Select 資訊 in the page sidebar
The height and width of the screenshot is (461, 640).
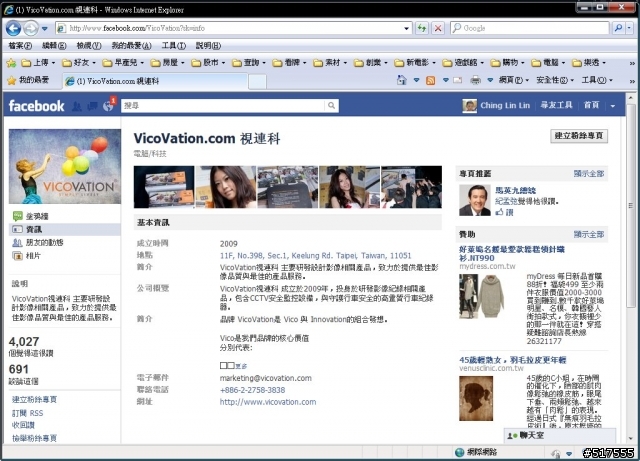click(x=65, y=229)
